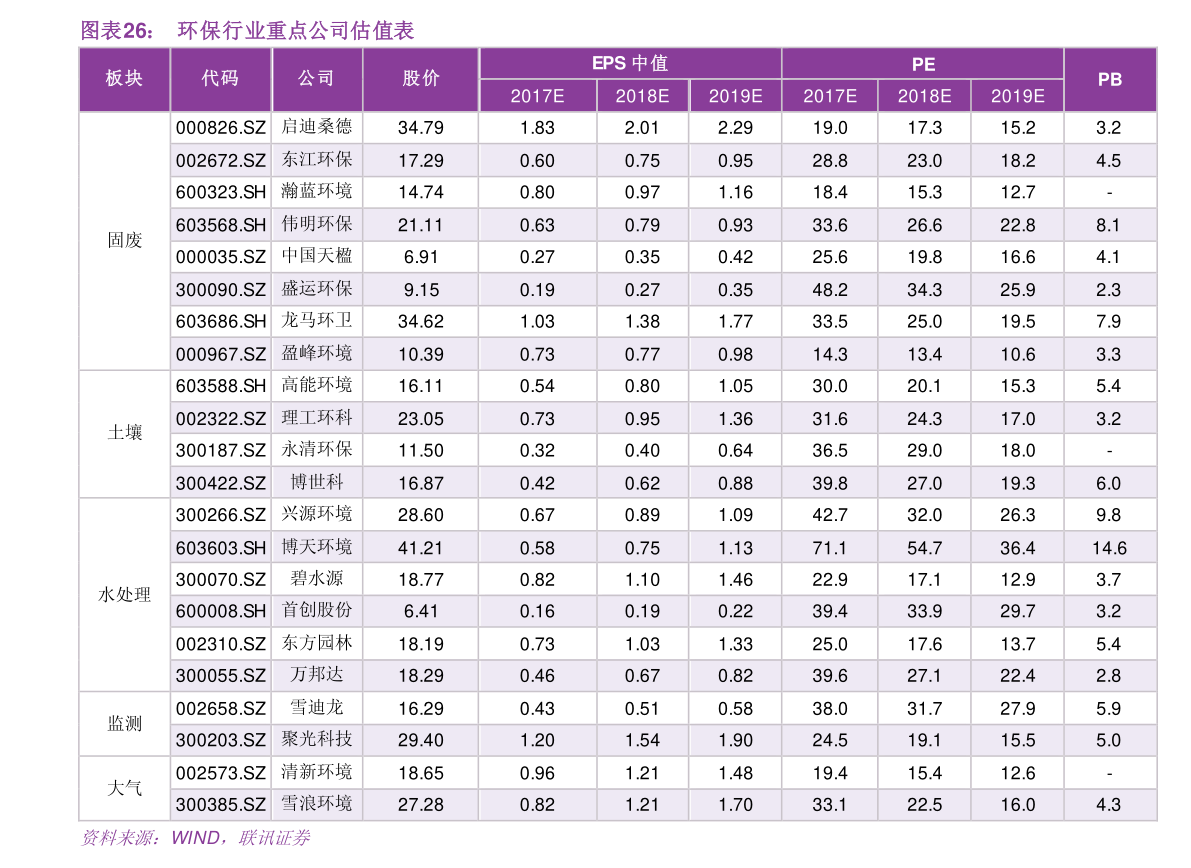Click company name 博天环境
The width and height of the screenshot is (1191, 868).
tap(317, 547)
